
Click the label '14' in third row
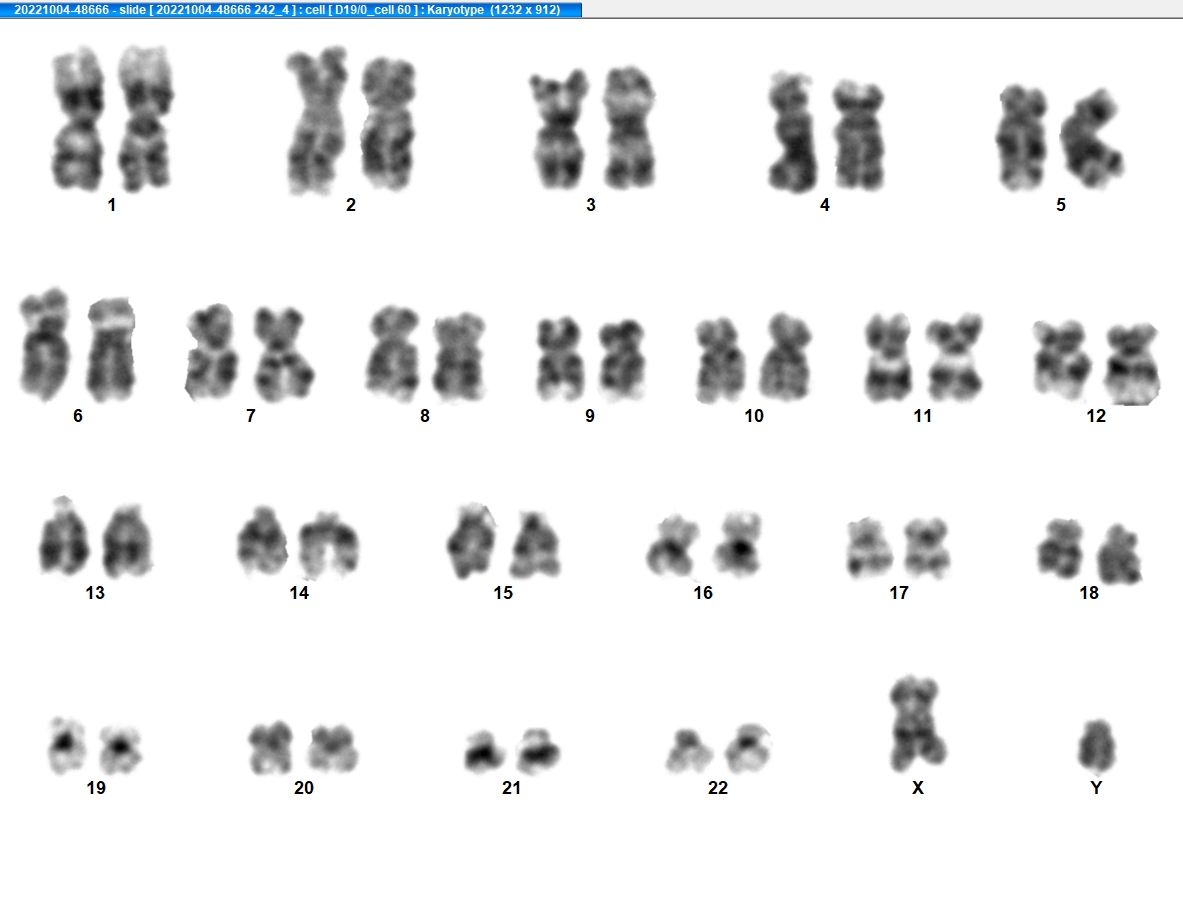299,593
